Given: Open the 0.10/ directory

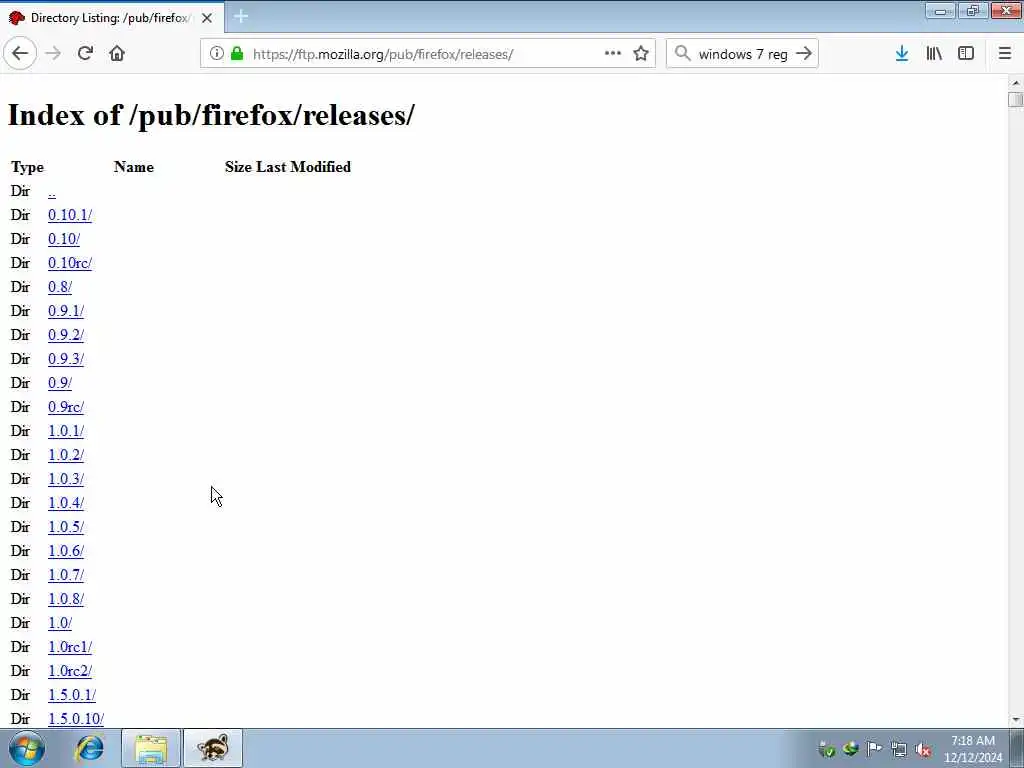Looking at the screenshot, I should (64, 240).
